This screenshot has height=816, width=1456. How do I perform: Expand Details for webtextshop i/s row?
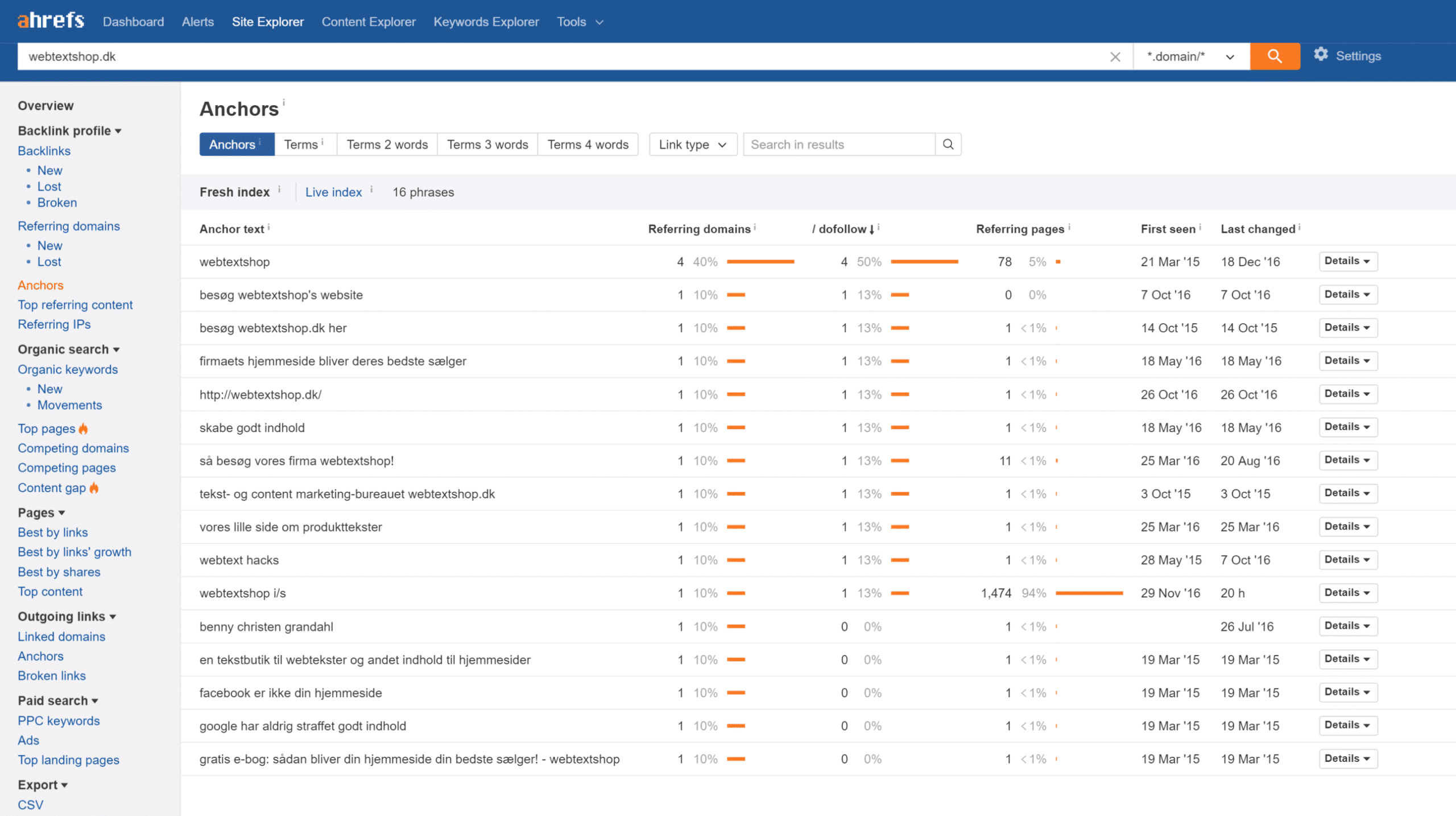pos(1347,593)
